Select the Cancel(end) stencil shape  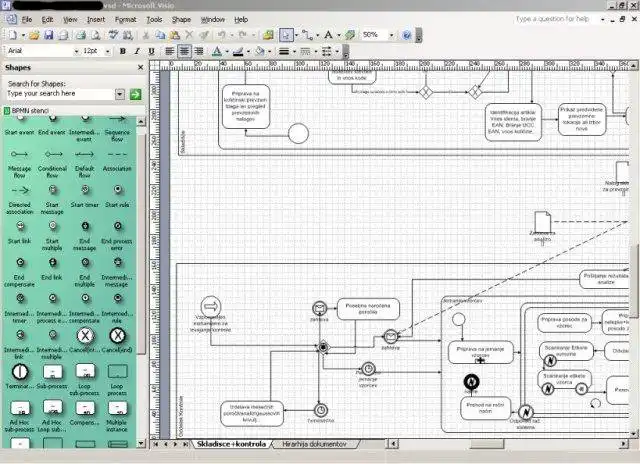[x=117, y=341]
